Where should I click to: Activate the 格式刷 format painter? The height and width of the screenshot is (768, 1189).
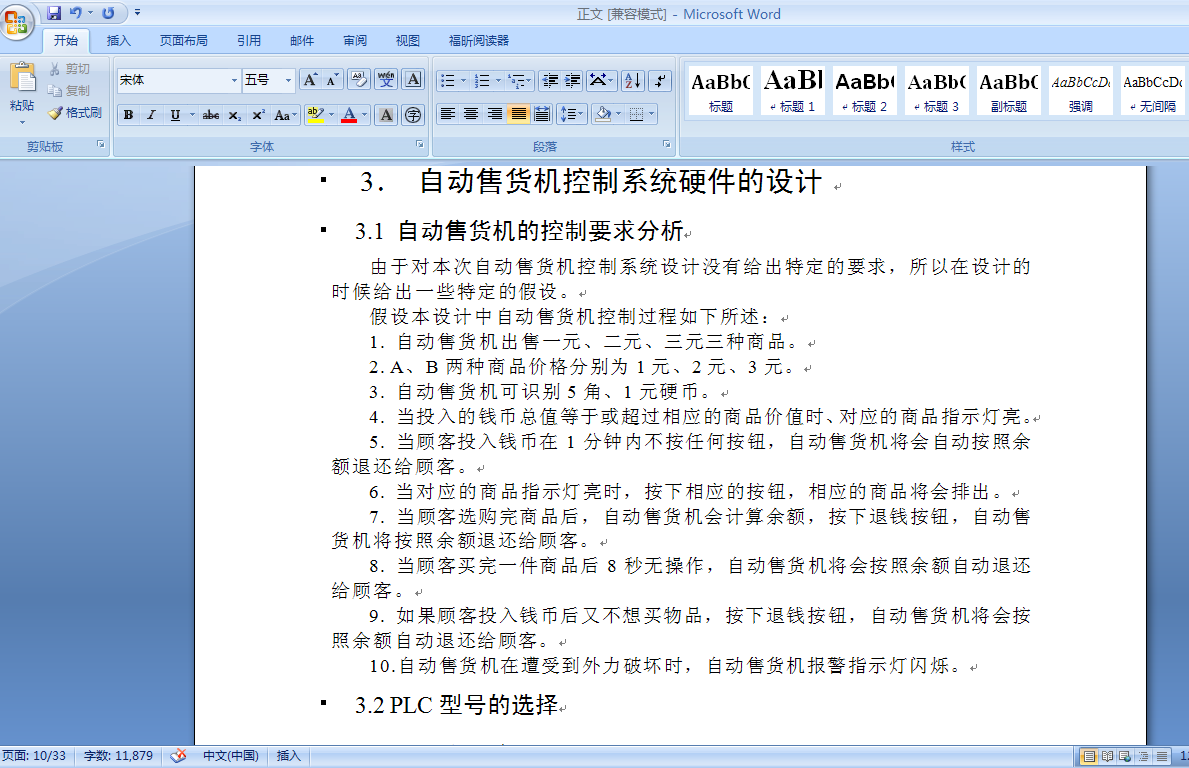75,113
